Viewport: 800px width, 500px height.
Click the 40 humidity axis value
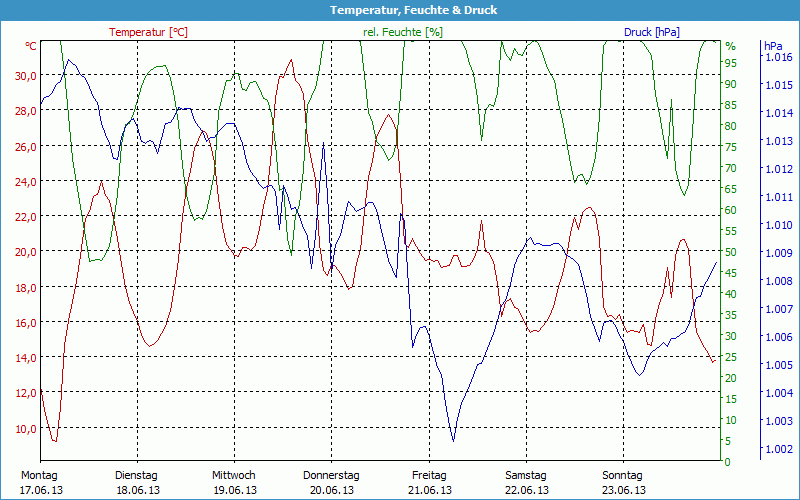731,294
